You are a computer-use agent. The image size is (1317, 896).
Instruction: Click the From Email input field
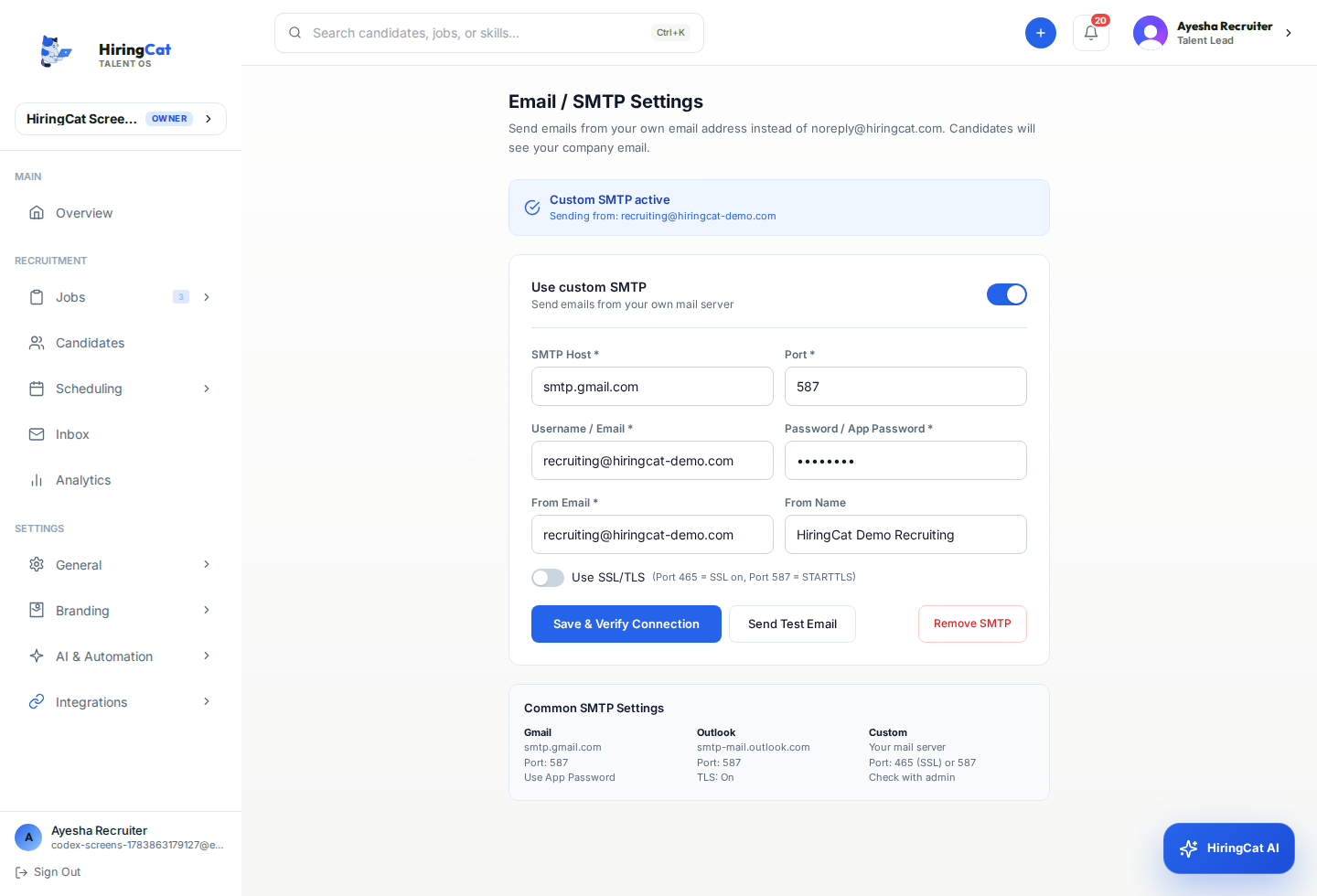652,535
